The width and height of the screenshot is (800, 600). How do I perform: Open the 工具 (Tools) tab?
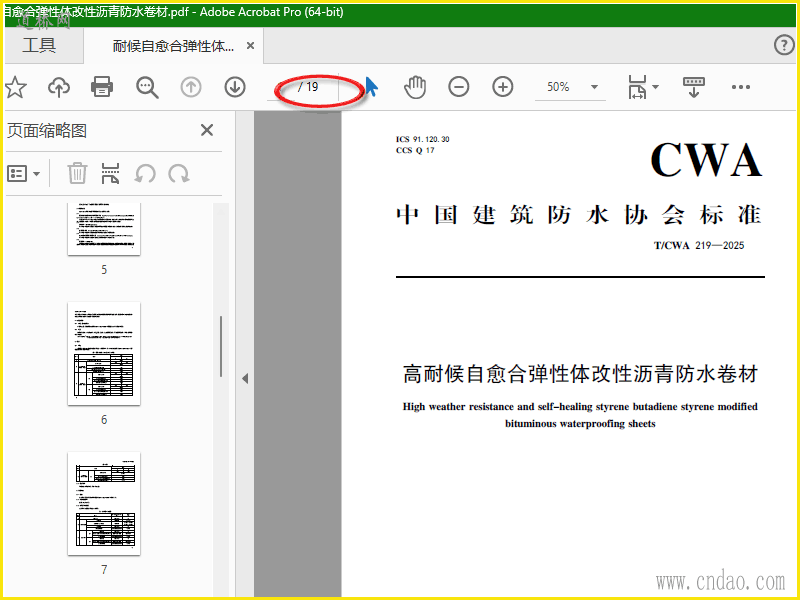(x=39, y=45)
